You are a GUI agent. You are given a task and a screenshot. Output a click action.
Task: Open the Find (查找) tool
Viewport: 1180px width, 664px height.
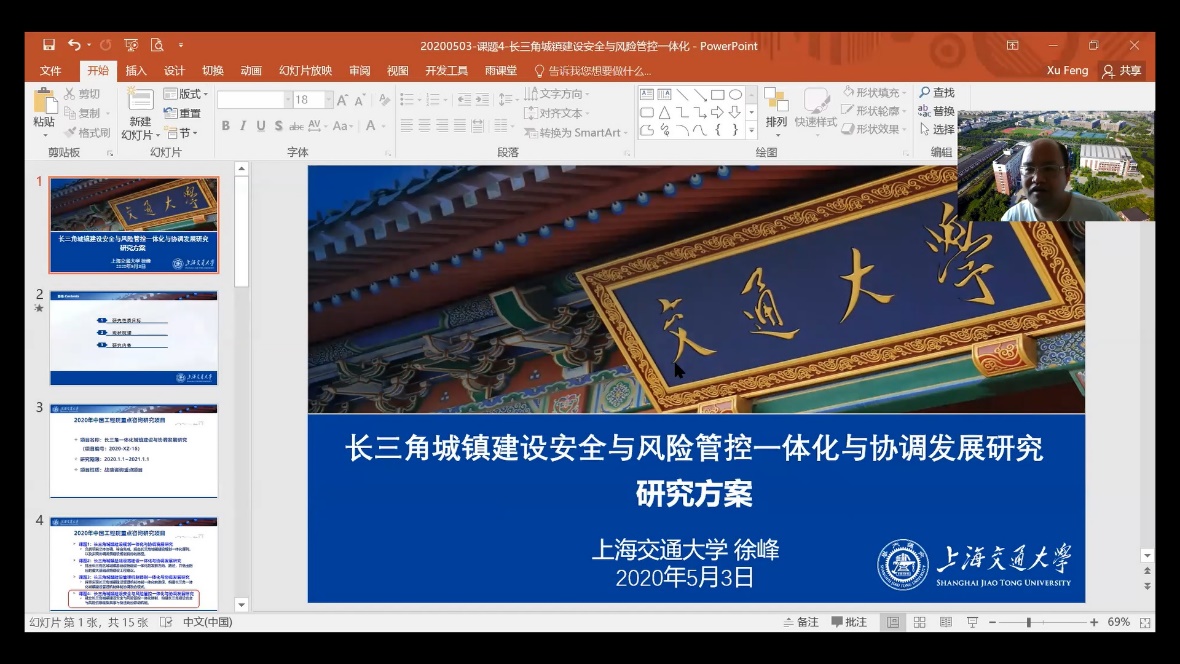[x=938, y=91]
